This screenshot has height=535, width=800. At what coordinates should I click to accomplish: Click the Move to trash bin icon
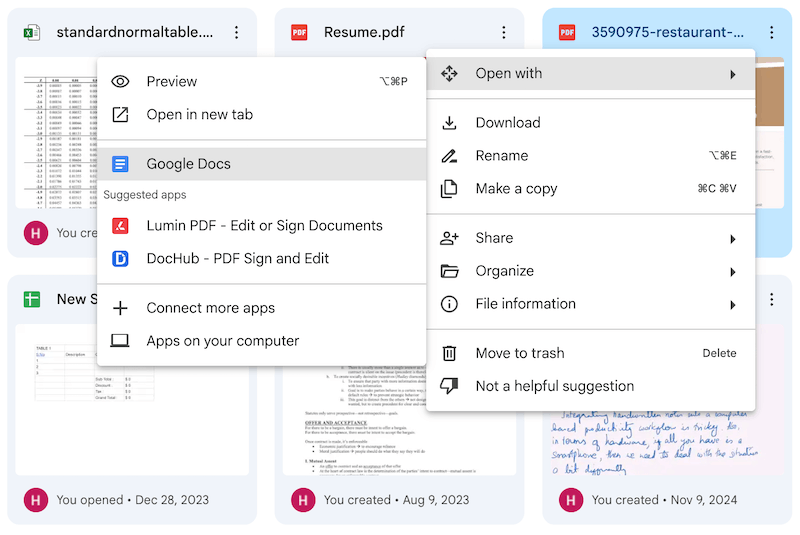[x=449, y=353]
